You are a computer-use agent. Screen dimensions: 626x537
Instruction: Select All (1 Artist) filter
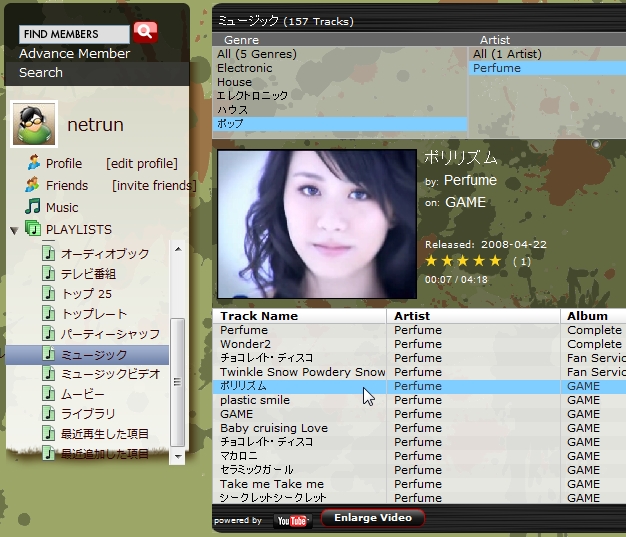[x=547, y=54]
